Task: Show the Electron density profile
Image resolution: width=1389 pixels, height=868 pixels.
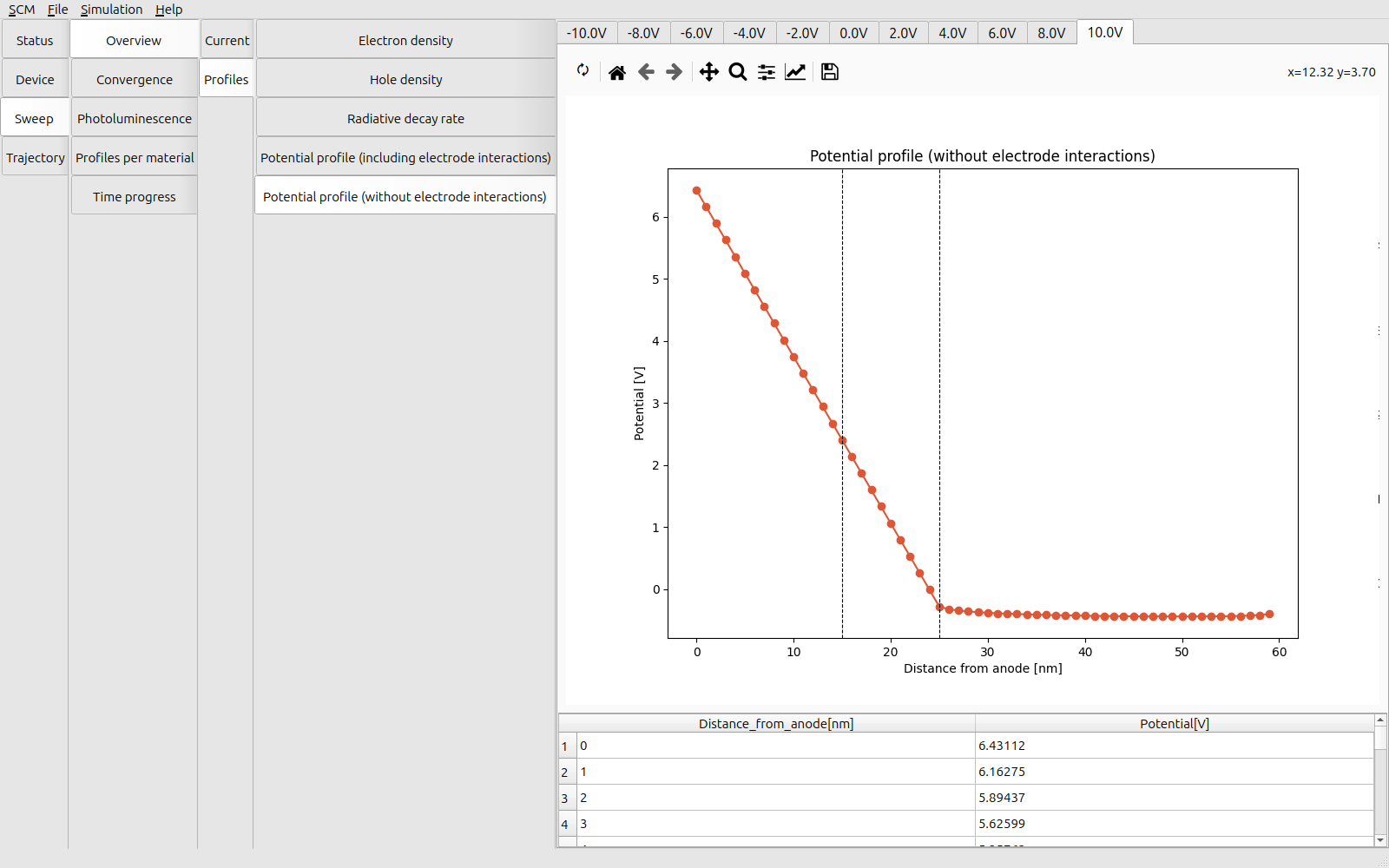Action: point(405,41)
